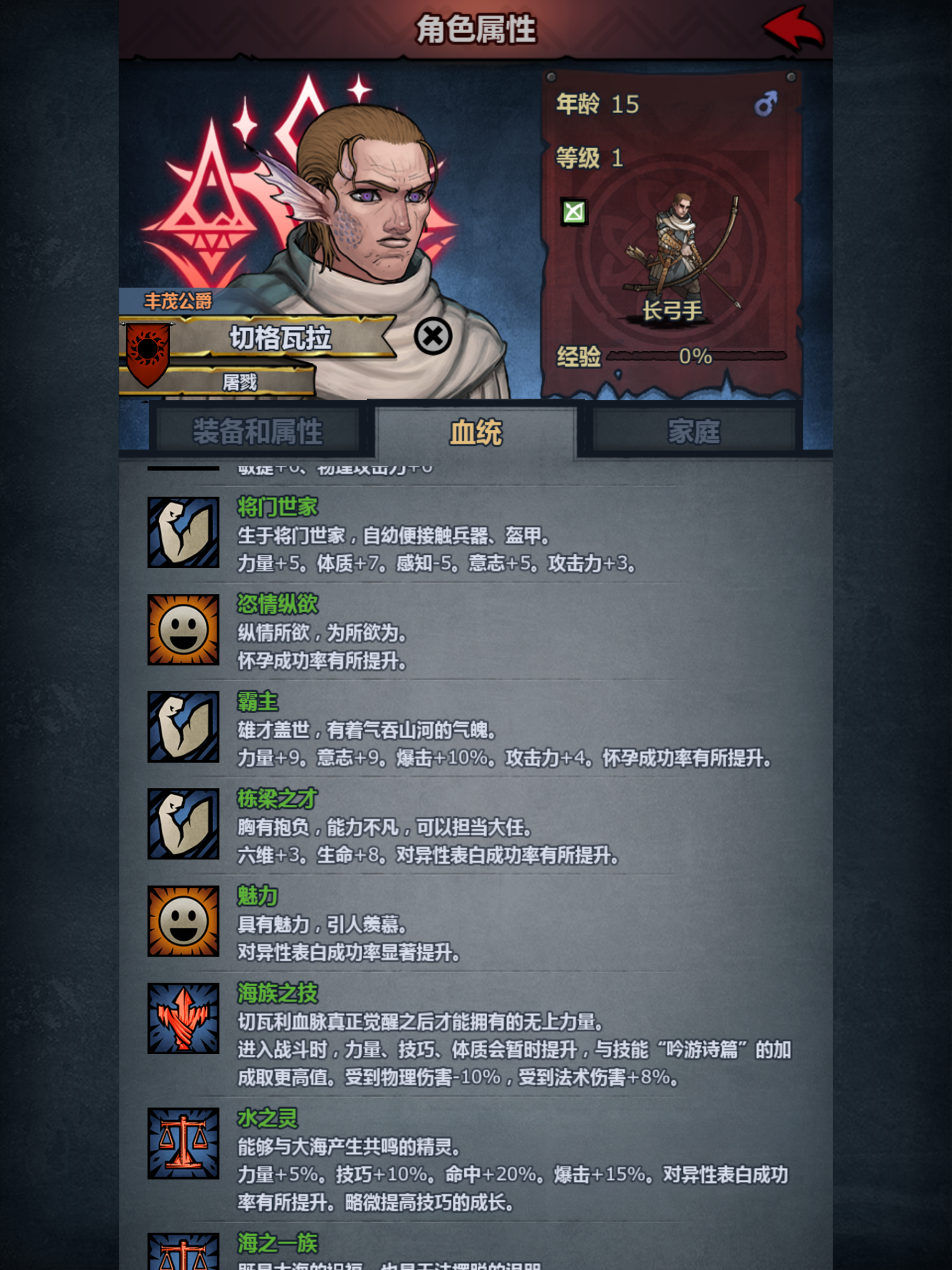Click the male gender symbol
This screenshot has width=952, height=1270.
[766, 103]
